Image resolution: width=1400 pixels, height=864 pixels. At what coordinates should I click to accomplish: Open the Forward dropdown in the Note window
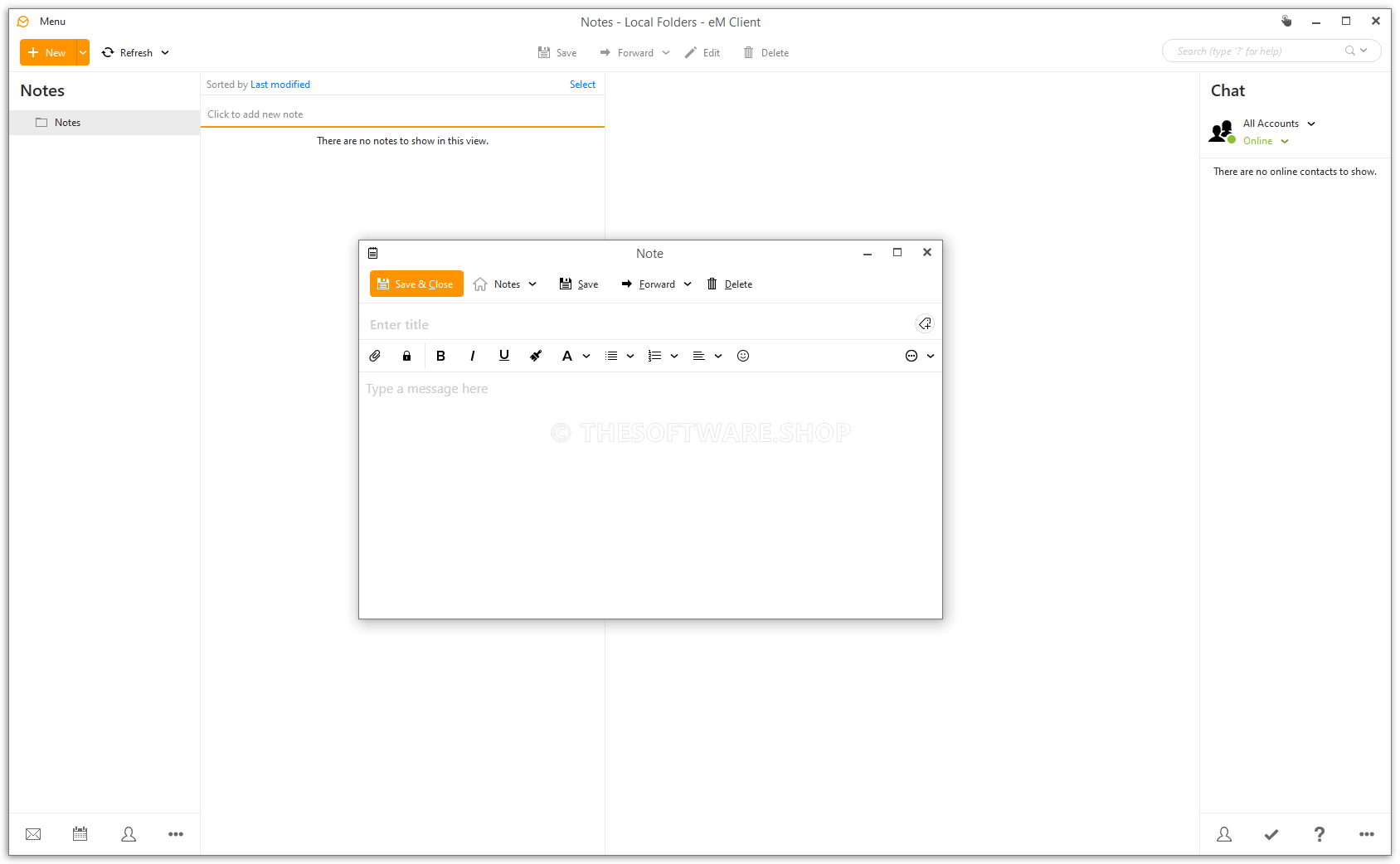(x=688, y=284)
